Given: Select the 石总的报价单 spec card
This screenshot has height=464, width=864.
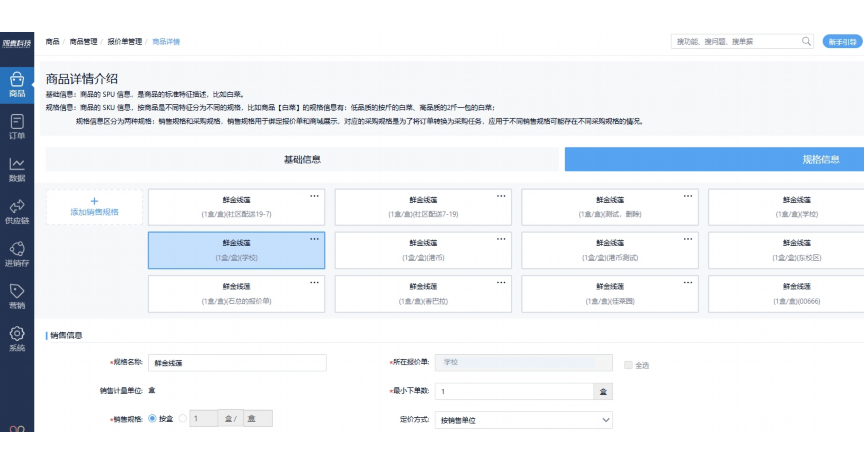Looking at the screenshot, I should pyautogui.click(x=236, y=294).
